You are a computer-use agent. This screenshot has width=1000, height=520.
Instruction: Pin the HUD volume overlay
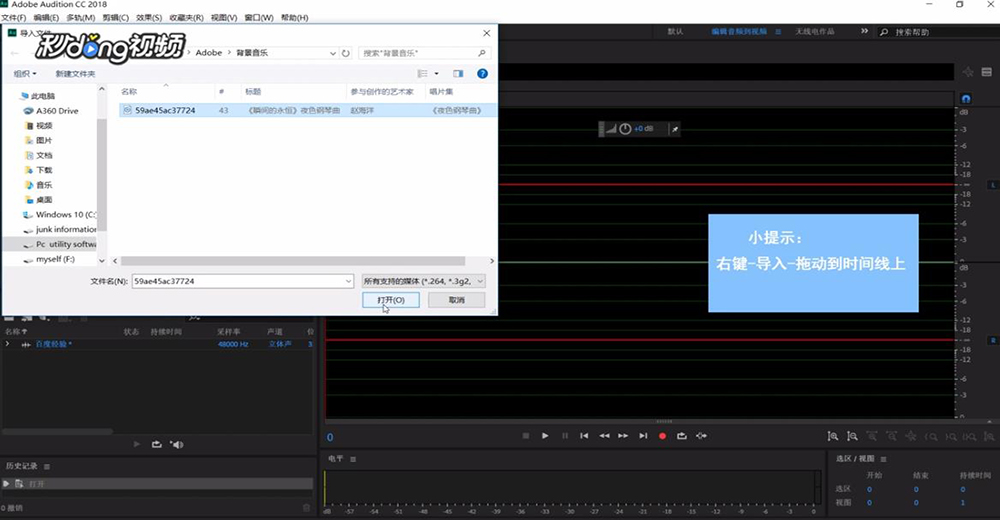(675, 129)
